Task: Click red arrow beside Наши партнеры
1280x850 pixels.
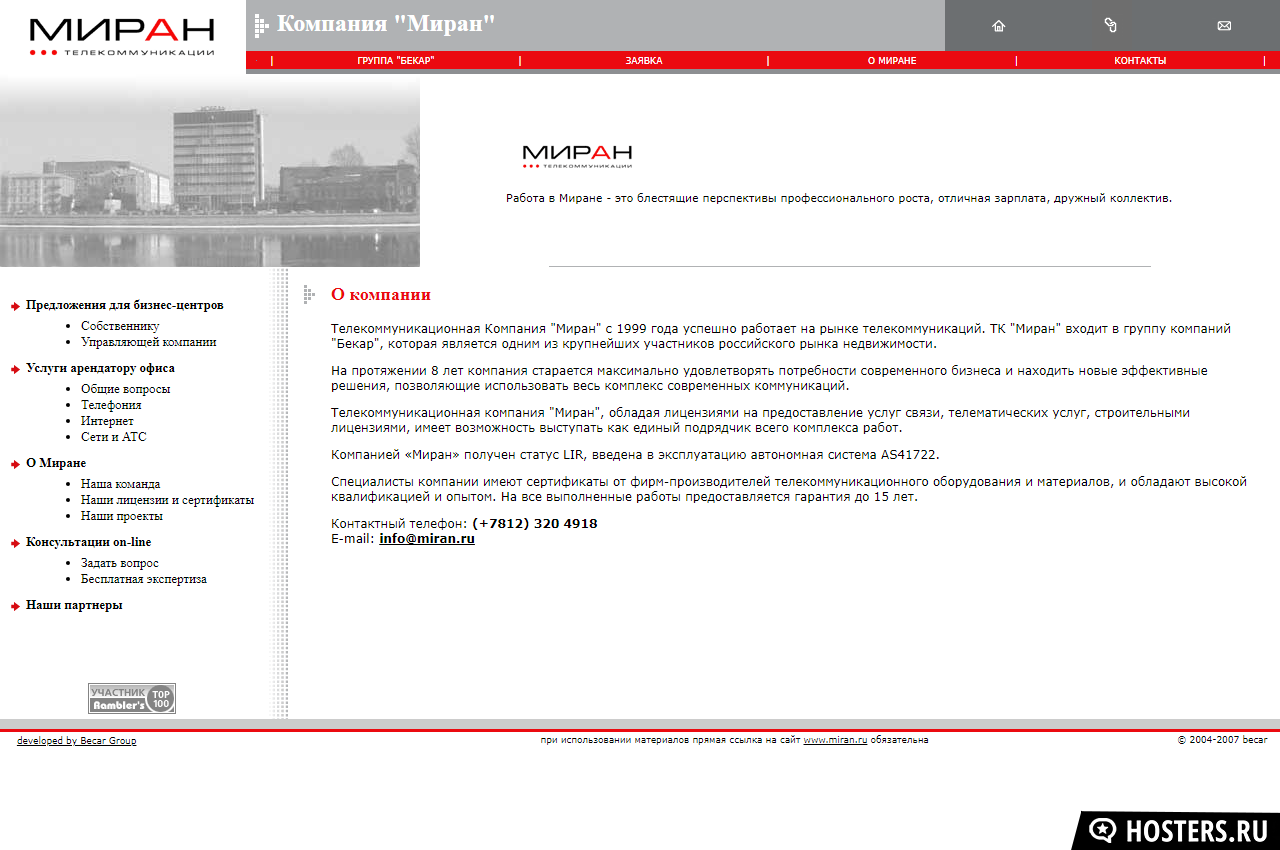Action: point(15,606)
